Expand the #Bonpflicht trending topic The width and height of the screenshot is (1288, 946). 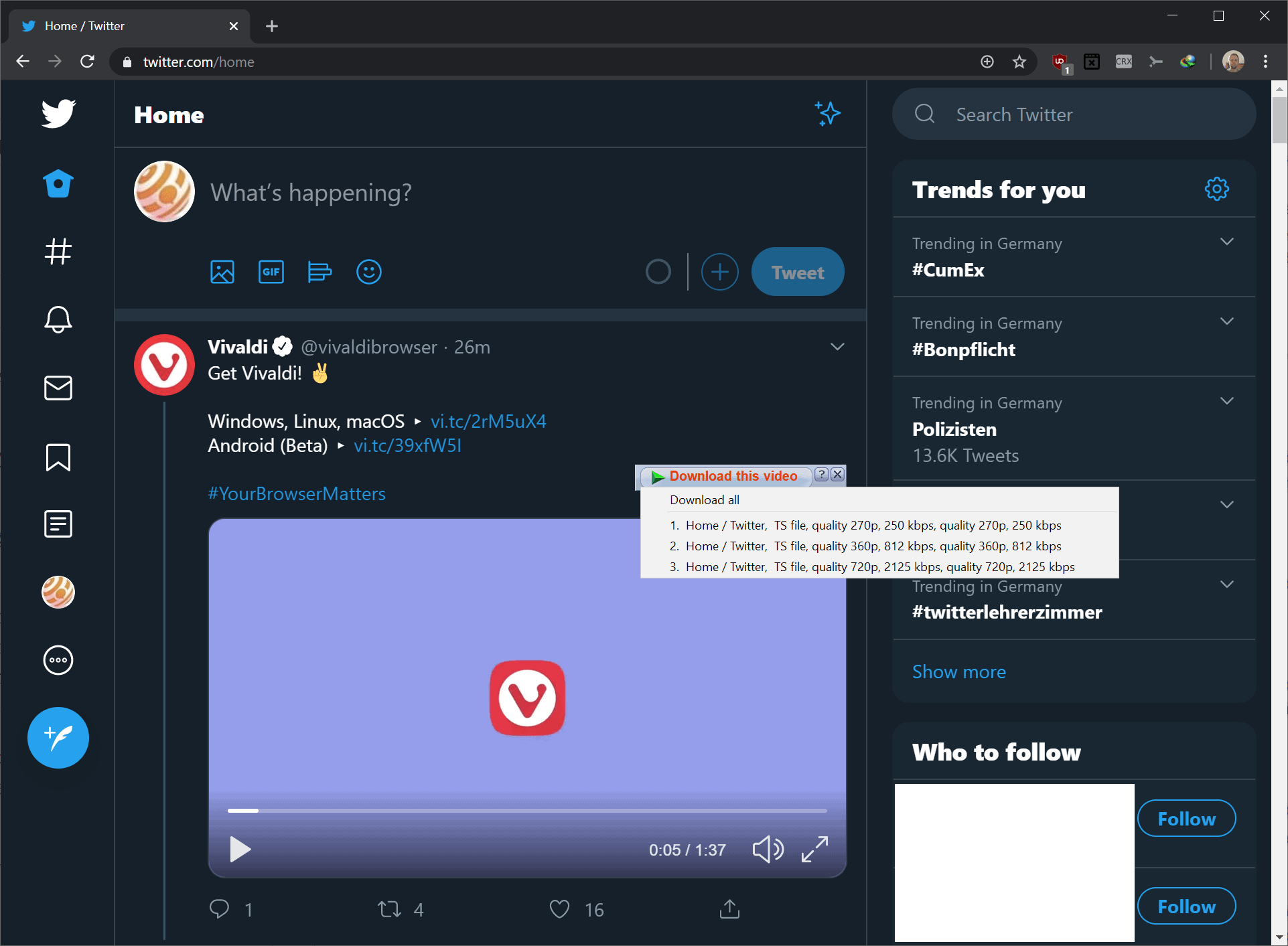(1227, 322)
